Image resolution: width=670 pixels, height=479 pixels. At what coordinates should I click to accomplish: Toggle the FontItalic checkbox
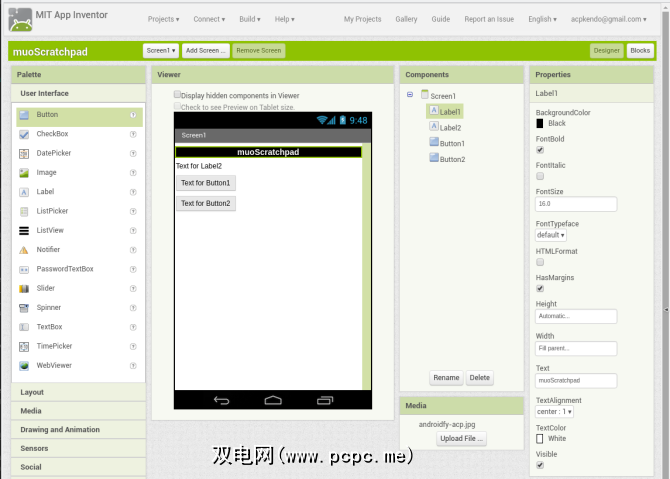540,176
